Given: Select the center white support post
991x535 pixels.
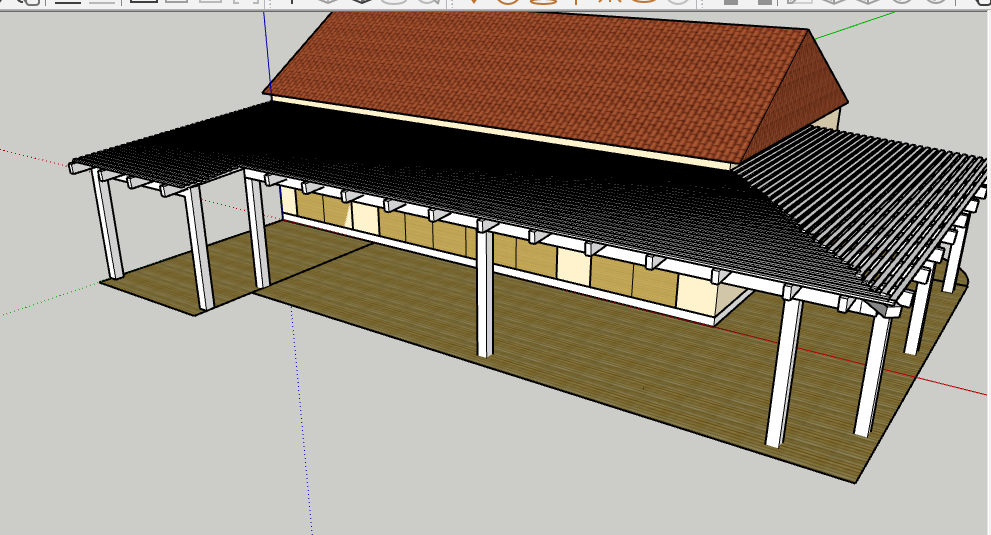Looking at the screenshot, I should [484, 295].
